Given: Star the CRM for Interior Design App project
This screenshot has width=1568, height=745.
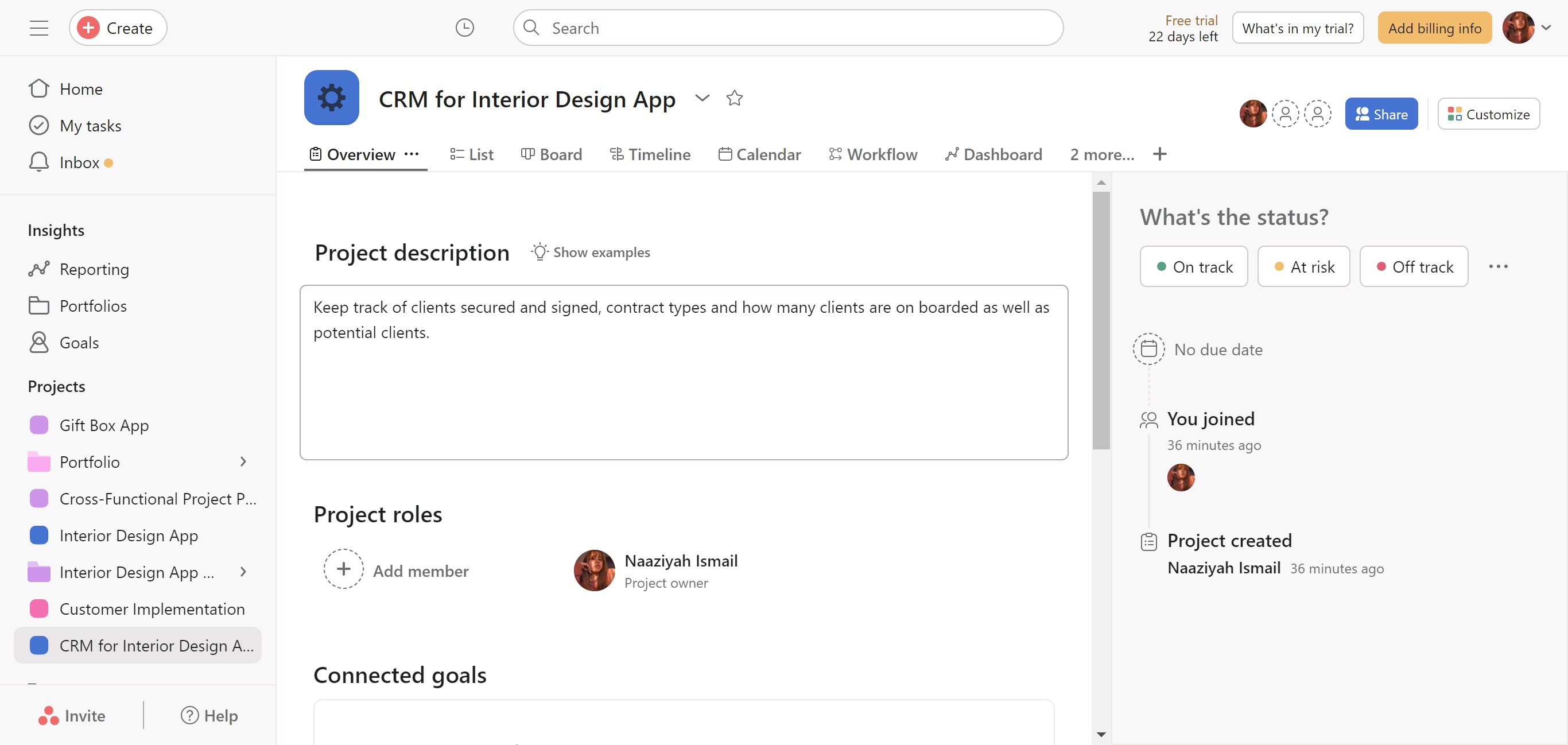Looking at the screenshot, I should pos(734,98).
